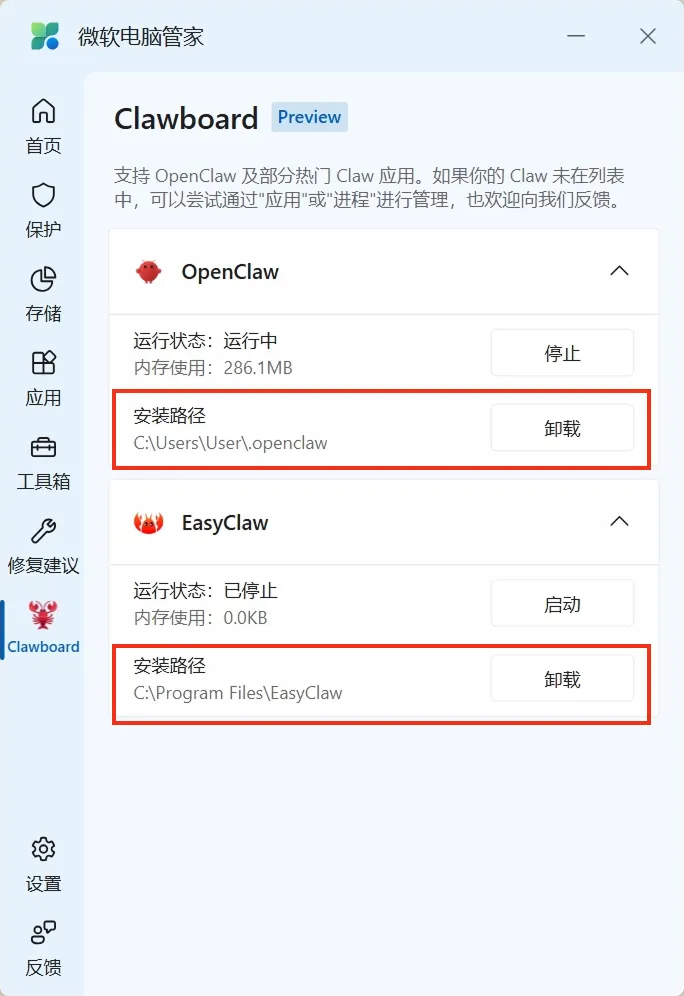Image resolution: width=684 pixels, height=996 pixels.
Task: Open the 反馈 feedback icon
Action: (x=43, y=932)
